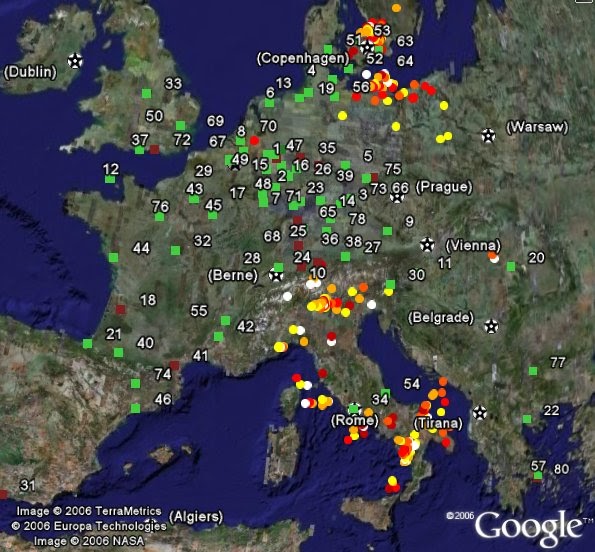Select the dark red square near label 74
The width and height of the screenshot is (595, 552).
coord(174,366)
